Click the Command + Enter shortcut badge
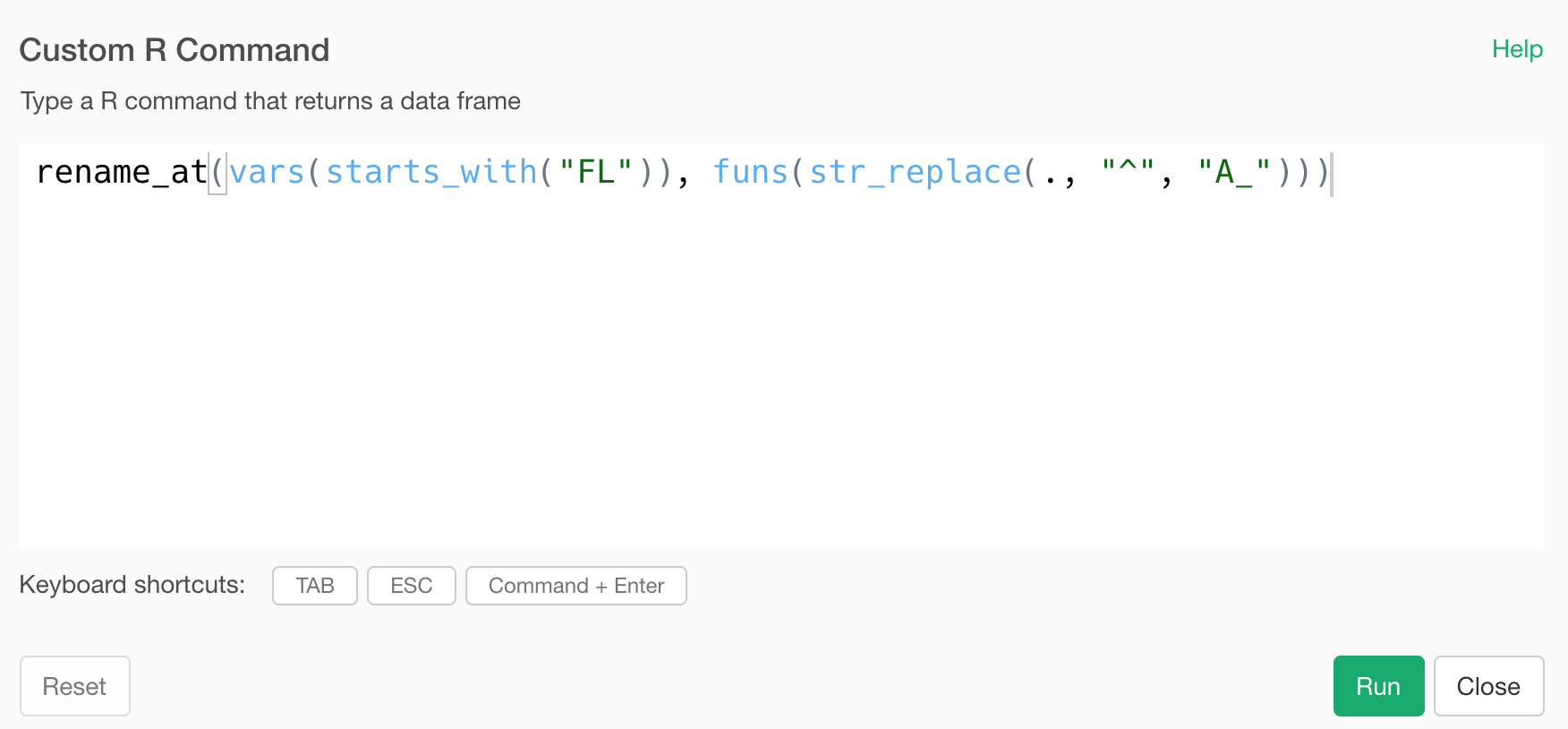This screenshot has height=729, width=1568. 576,586
